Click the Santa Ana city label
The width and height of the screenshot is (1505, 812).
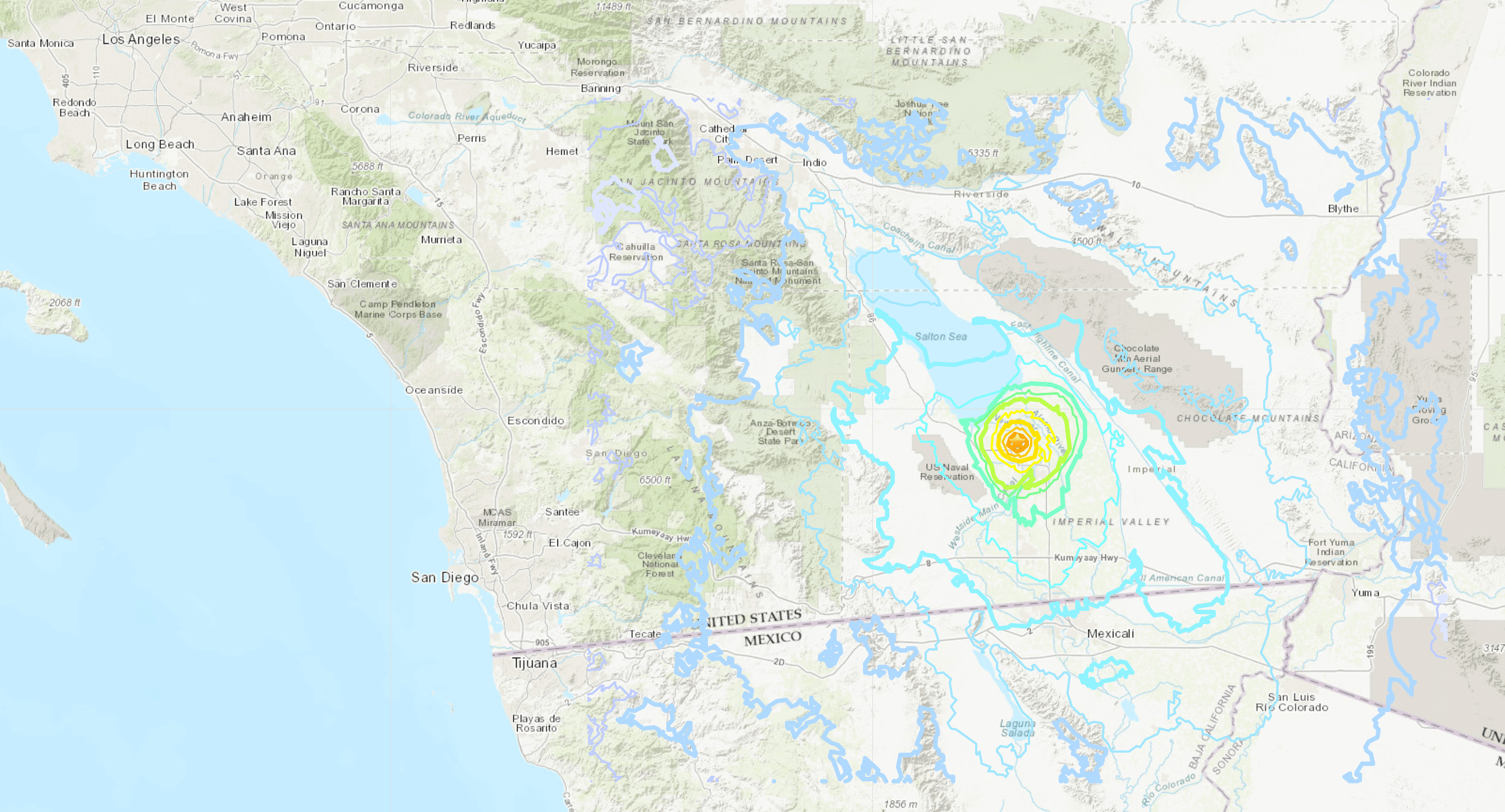click(x=267, y=151)
